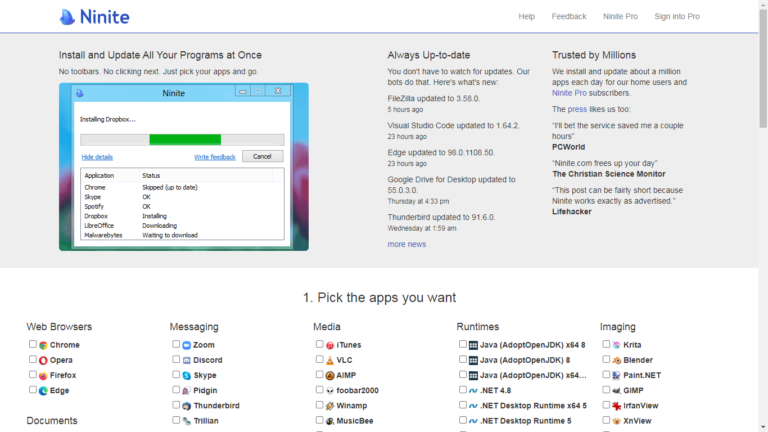768x432 pixels.
Task: Click the Runtimes category heading
Action: pyautogui.click(x=478, y=327)
